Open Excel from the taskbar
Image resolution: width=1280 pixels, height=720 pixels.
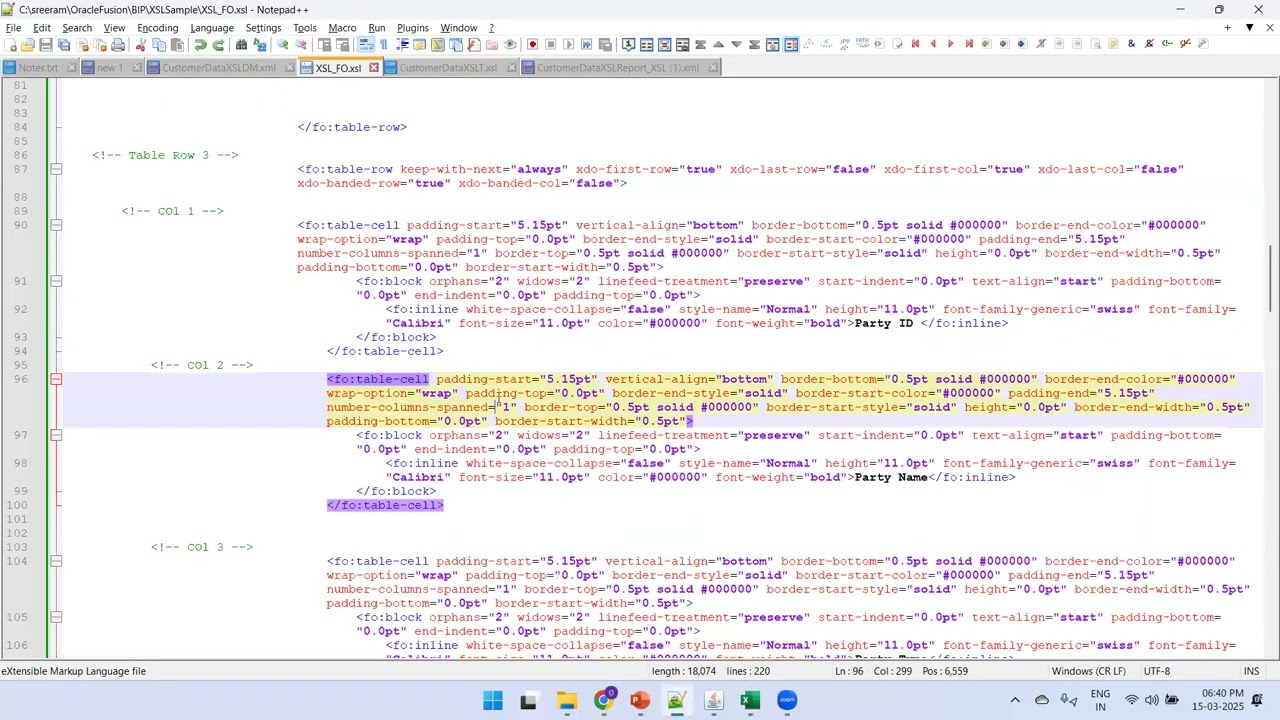750,700
